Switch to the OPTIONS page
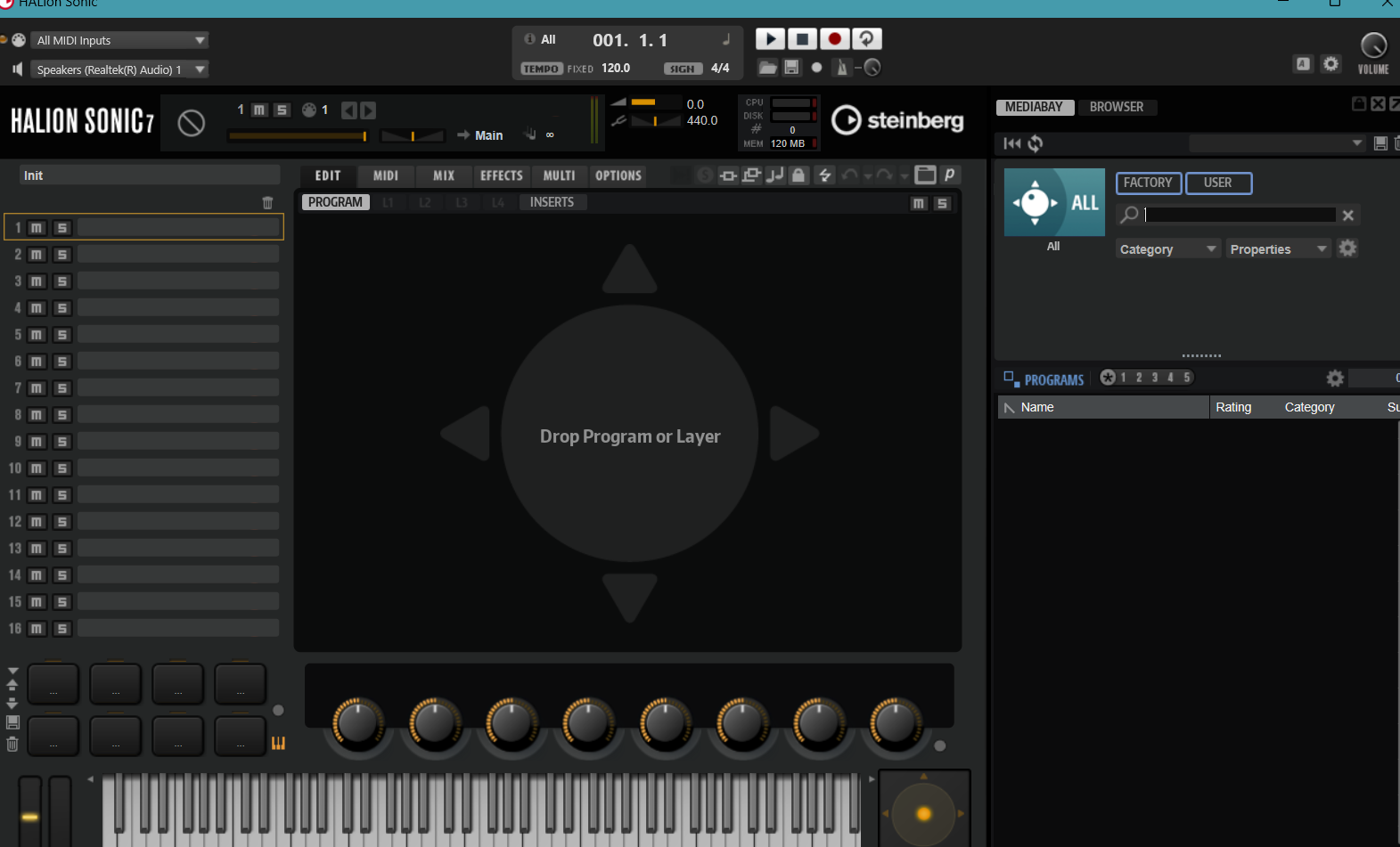 click(618, 175)
